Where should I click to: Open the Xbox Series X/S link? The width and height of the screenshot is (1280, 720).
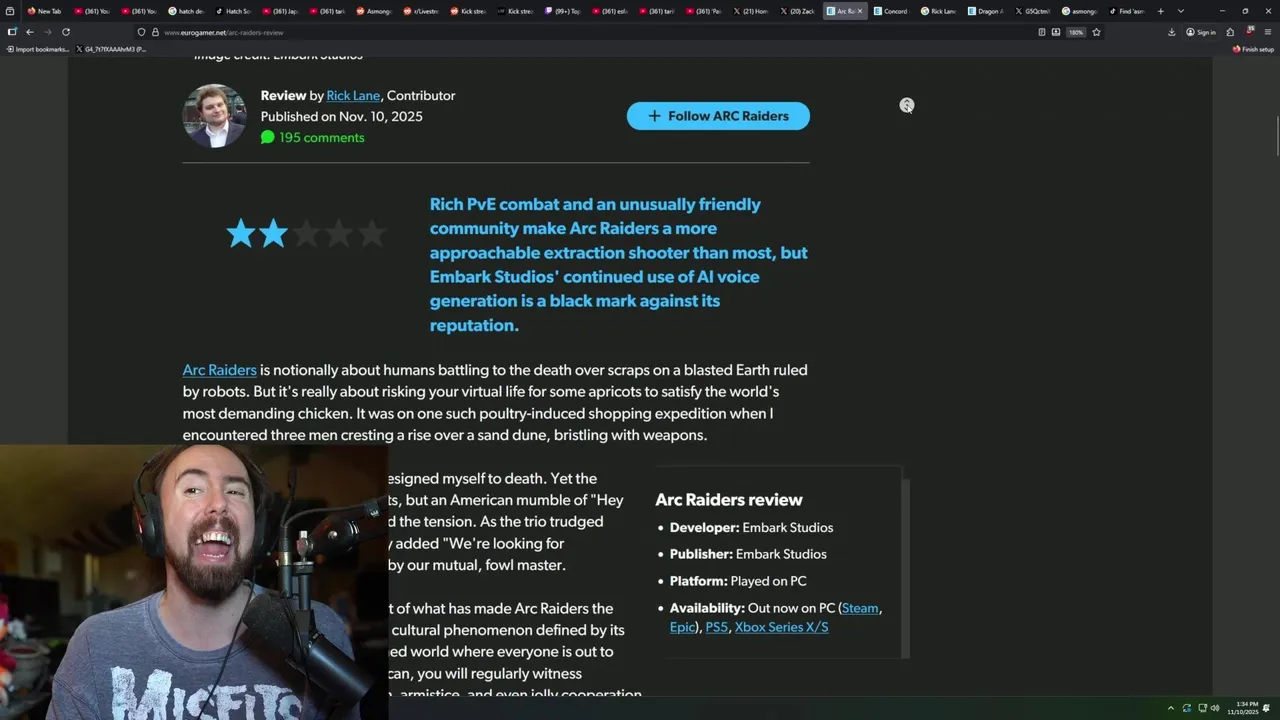[781, 627]
